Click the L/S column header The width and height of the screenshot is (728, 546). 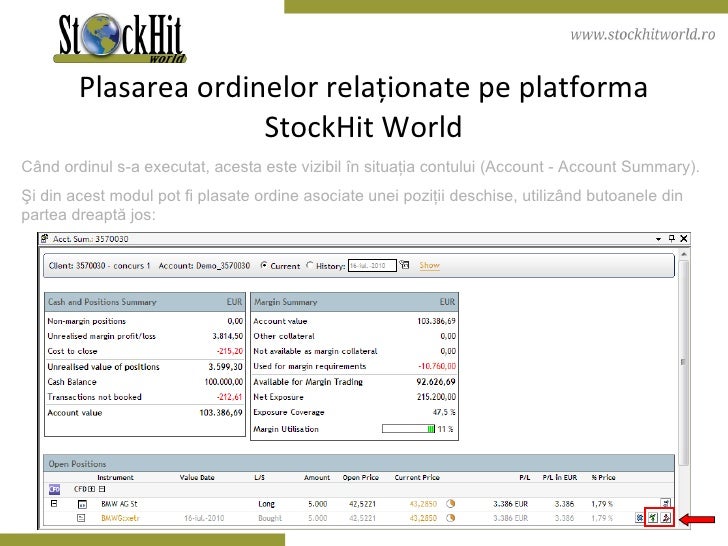260,477
